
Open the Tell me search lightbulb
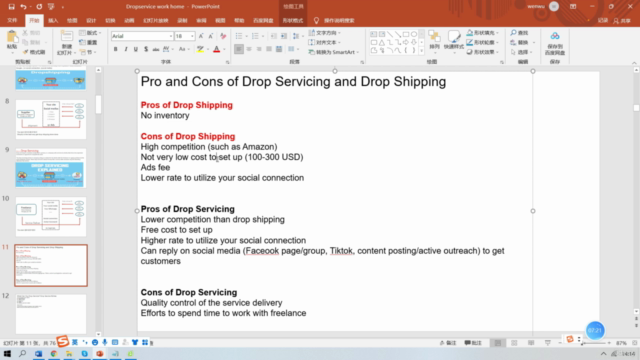coord(316,20)
